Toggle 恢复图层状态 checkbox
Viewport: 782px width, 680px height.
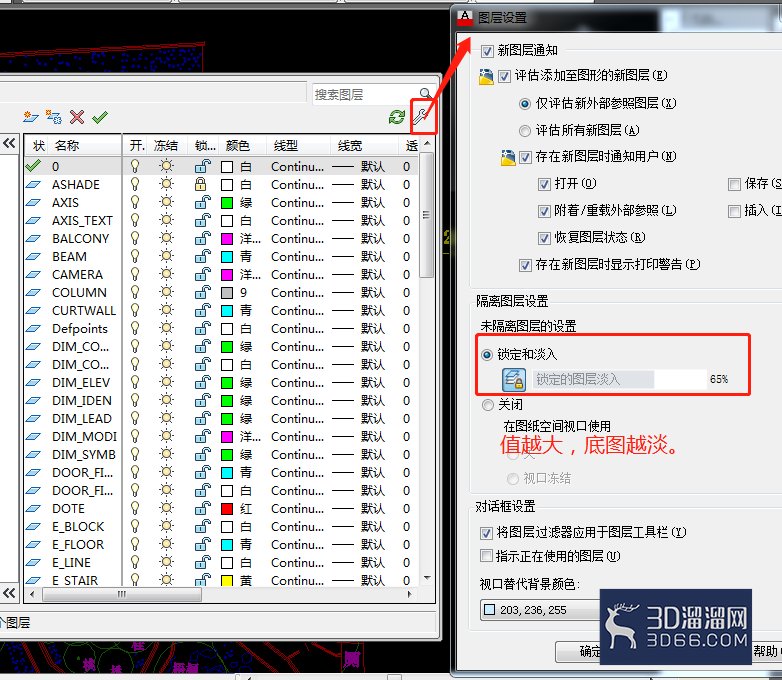(x=544, y=238)
